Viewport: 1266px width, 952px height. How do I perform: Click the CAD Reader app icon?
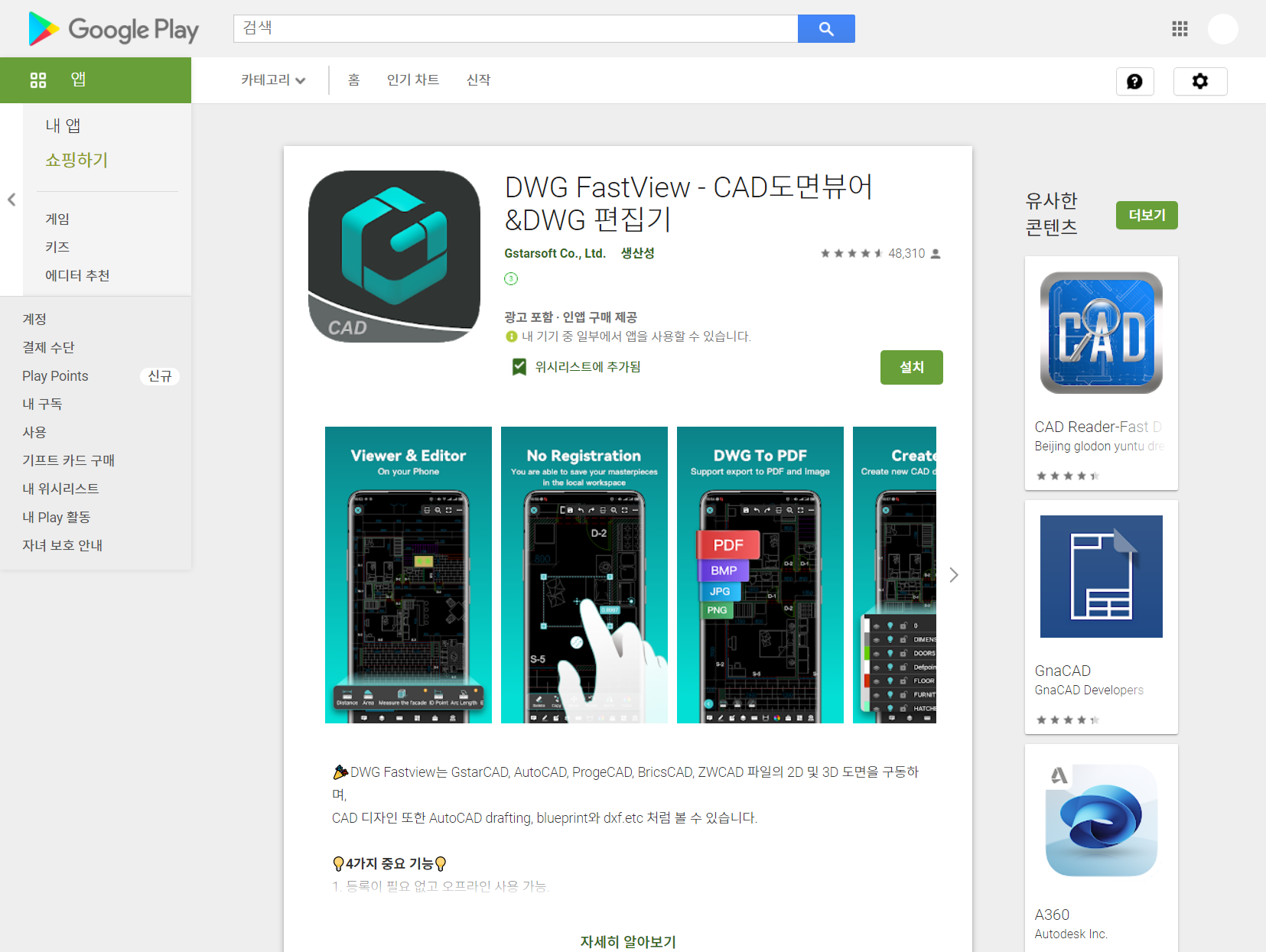(x=1102, y=333)
